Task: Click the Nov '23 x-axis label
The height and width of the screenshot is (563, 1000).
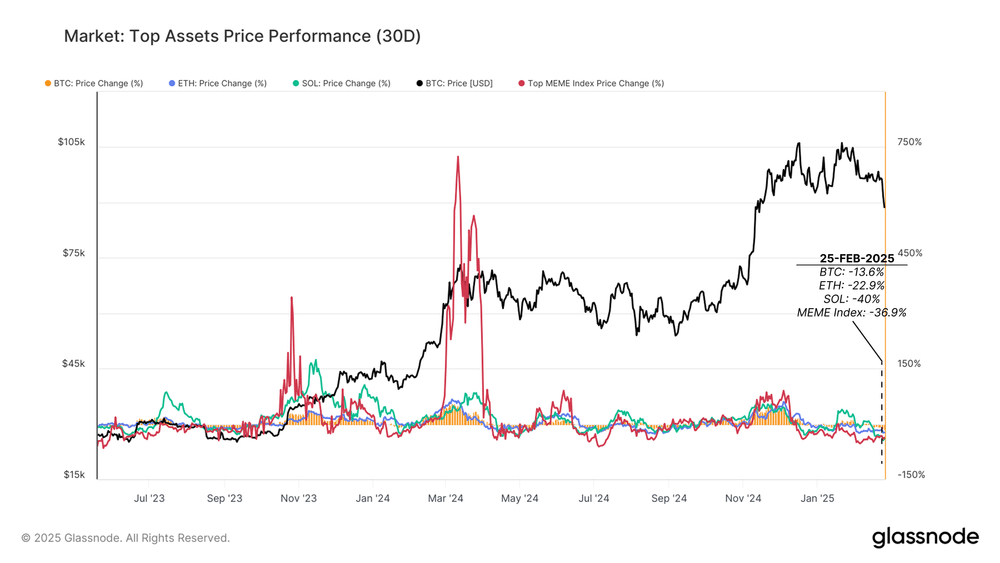Action: click(x=298, y=498)
